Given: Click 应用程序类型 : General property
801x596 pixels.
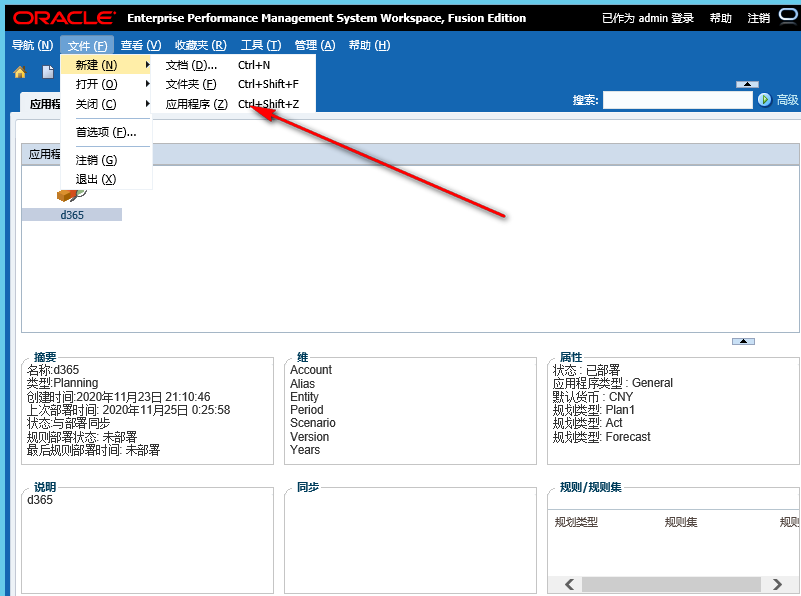Looking at the screenshot, I should [x=612, y=383].
